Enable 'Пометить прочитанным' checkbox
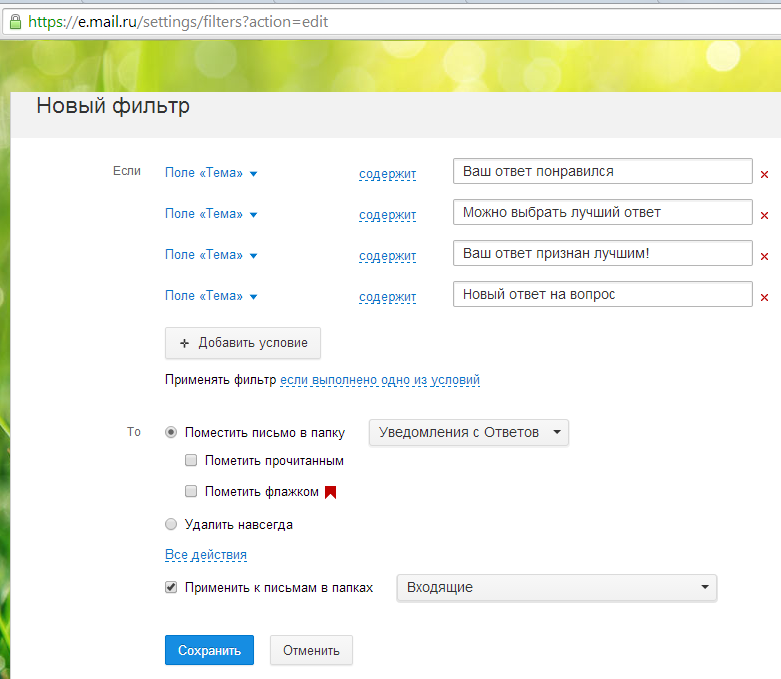This screenshot has width=781, height=679. pyautogui.click(x=191, y=460)
